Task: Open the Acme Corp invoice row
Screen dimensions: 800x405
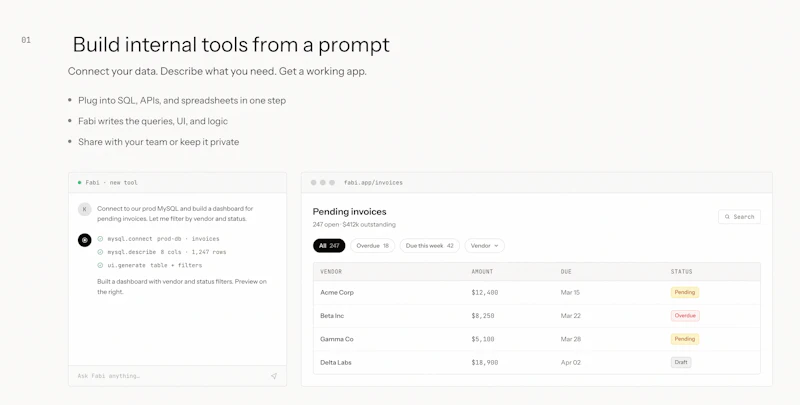Action: pyautogui.click(x=537, y=293)
